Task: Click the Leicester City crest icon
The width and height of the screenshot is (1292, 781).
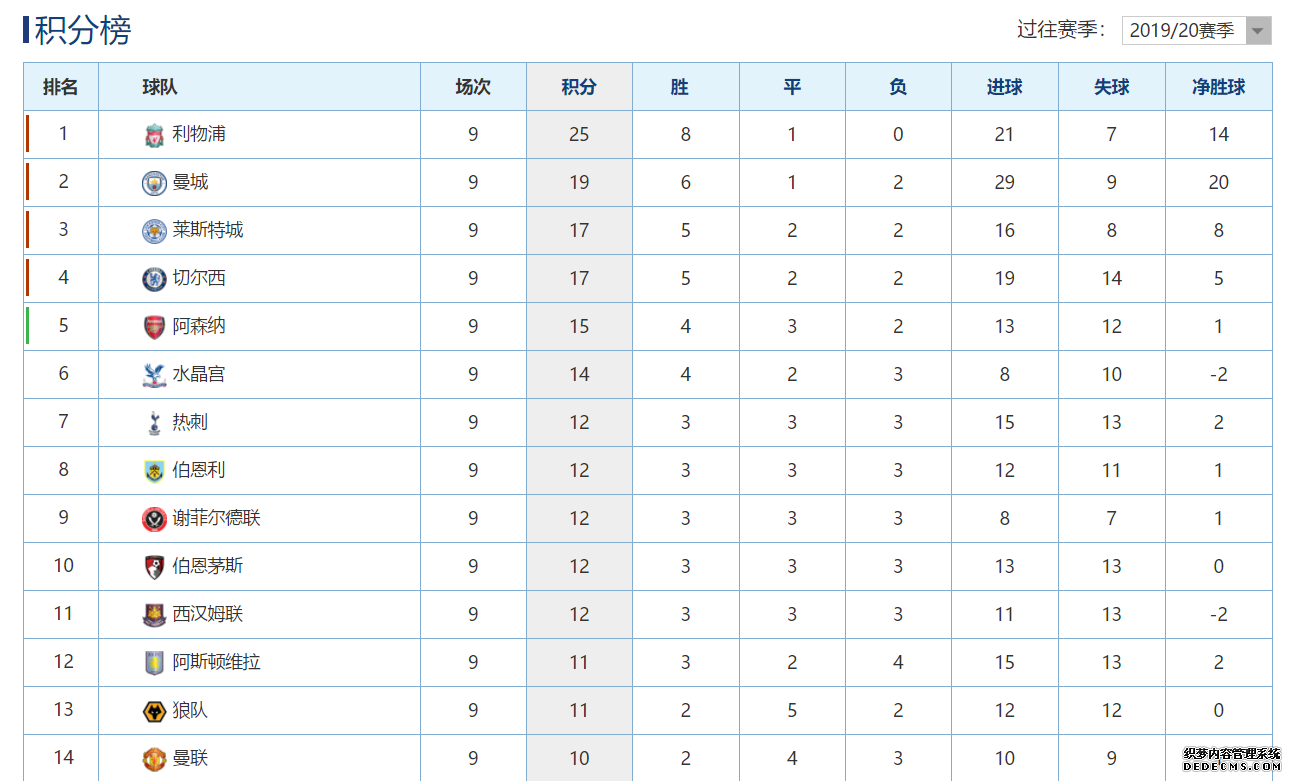Action: point(154,231)
